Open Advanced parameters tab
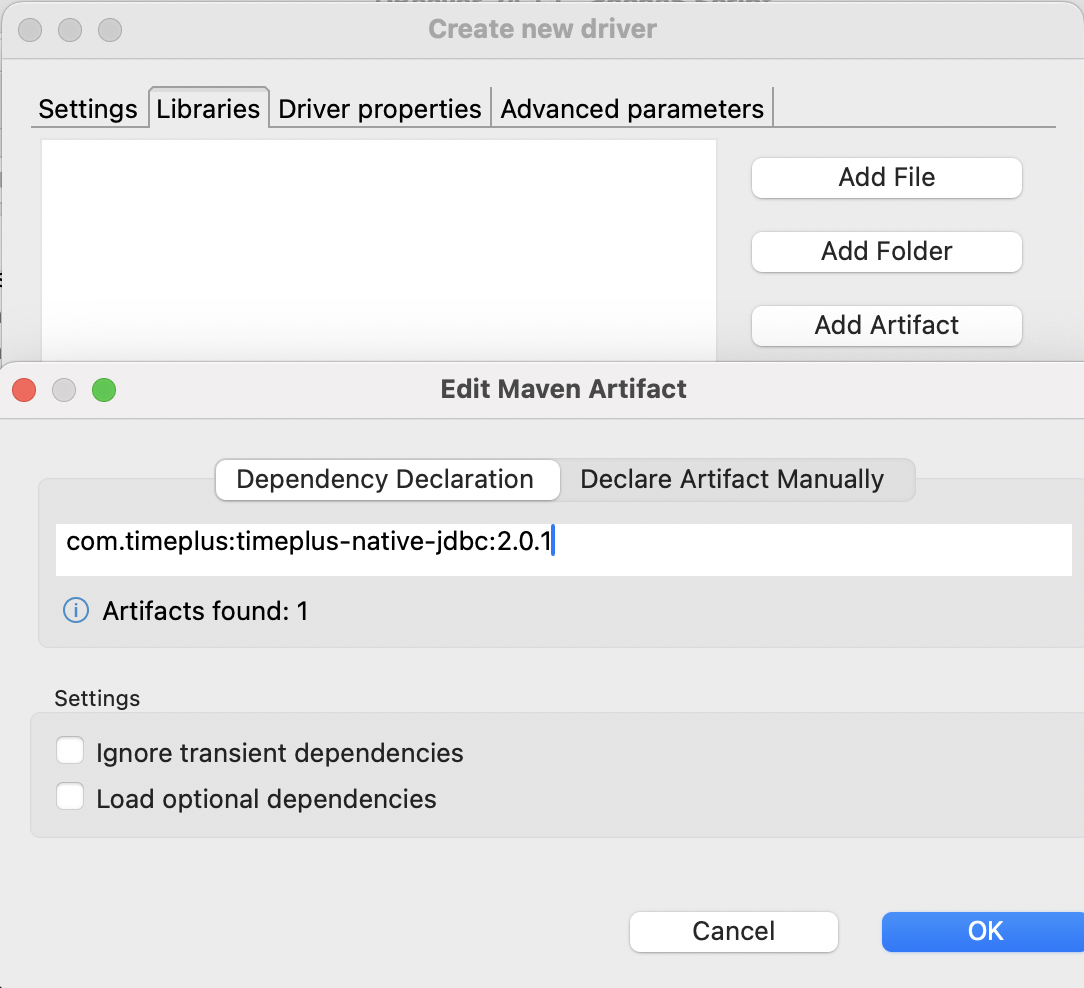The width and height of the screenshot is (1084, 988). pos(632,109)
